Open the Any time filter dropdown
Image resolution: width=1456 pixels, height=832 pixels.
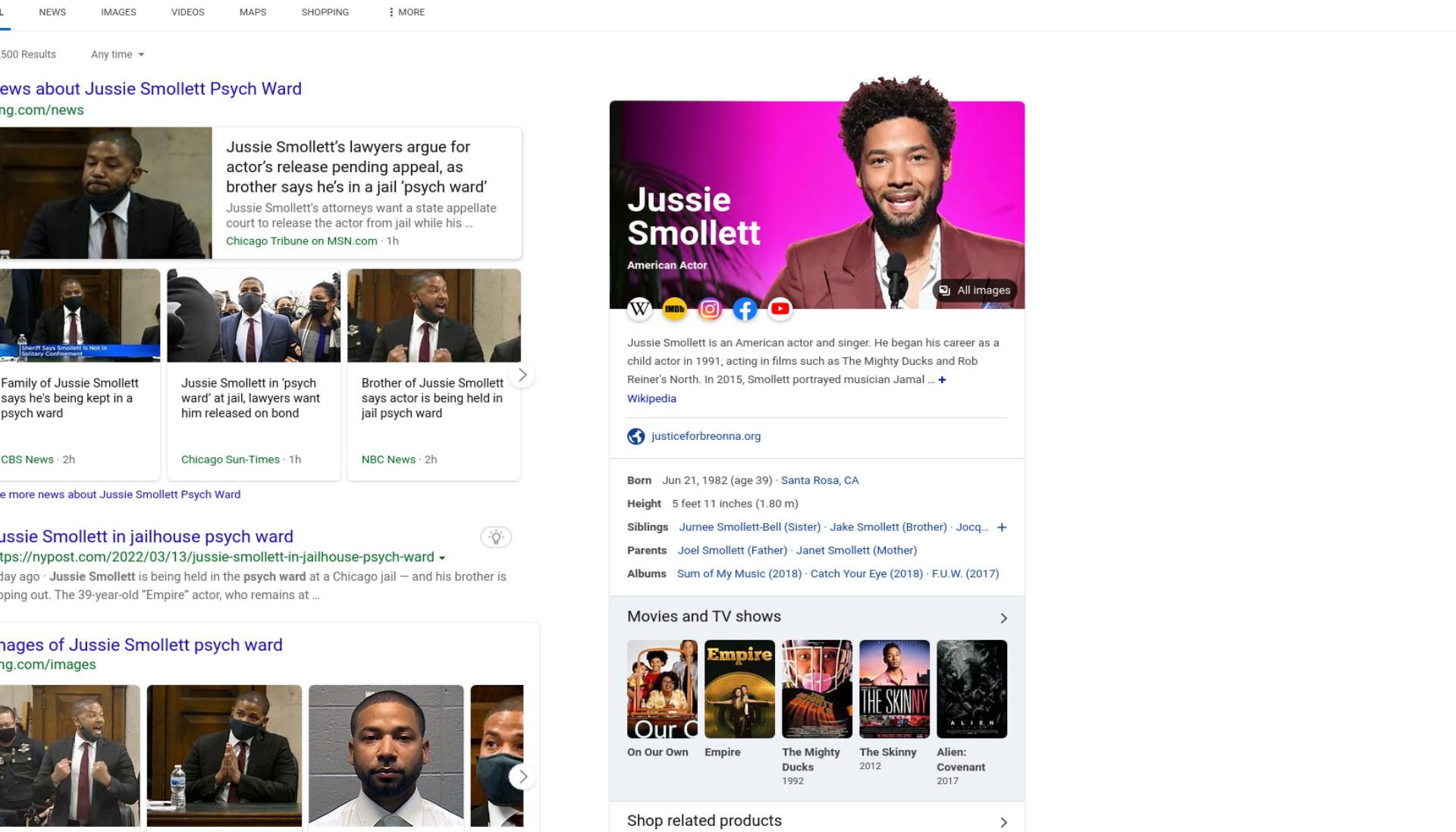(x=118, y=55)
